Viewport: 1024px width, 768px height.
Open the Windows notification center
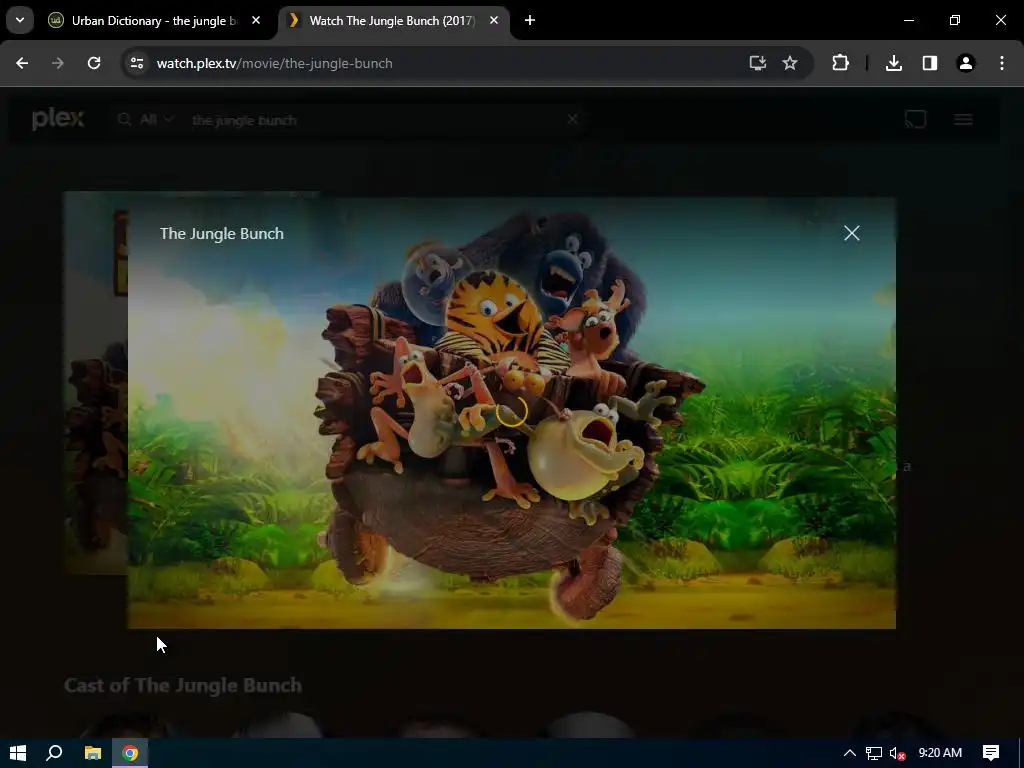click(x=991, y=753)
